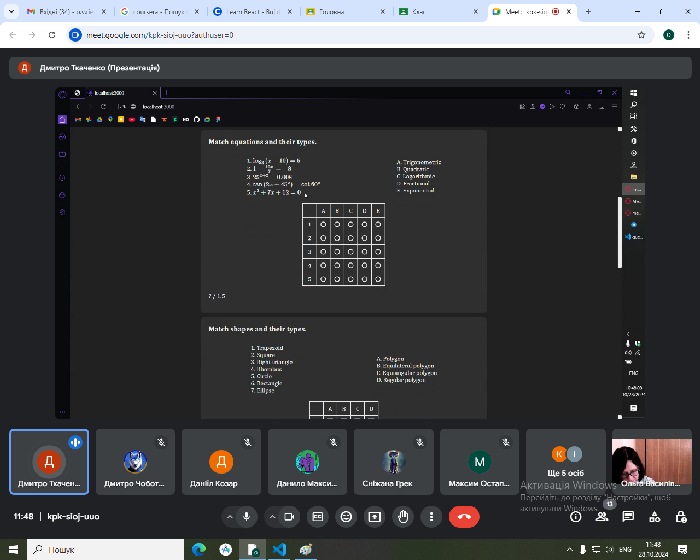Open host controls lock icon
Image resolution: width=700 pixels, height=560 pixels.
click(x=679, y=516)
